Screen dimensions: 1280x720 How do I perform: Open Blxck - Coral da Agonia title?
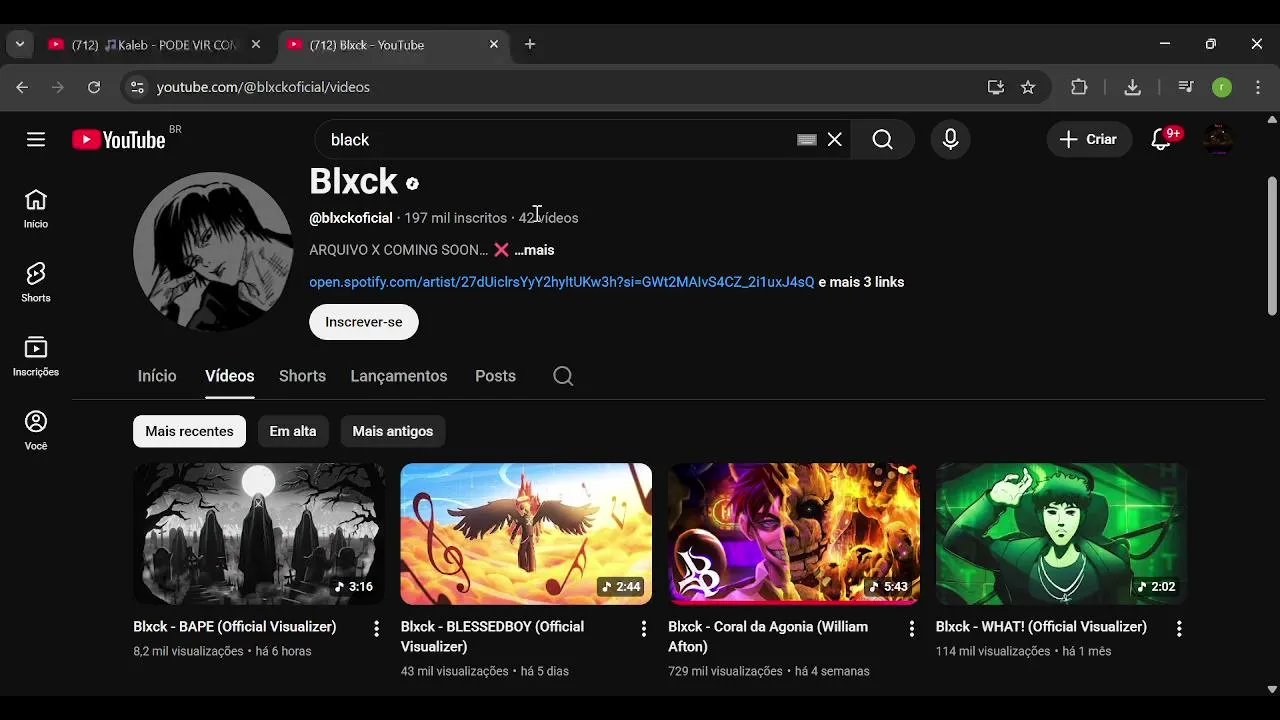pos(768,637)
